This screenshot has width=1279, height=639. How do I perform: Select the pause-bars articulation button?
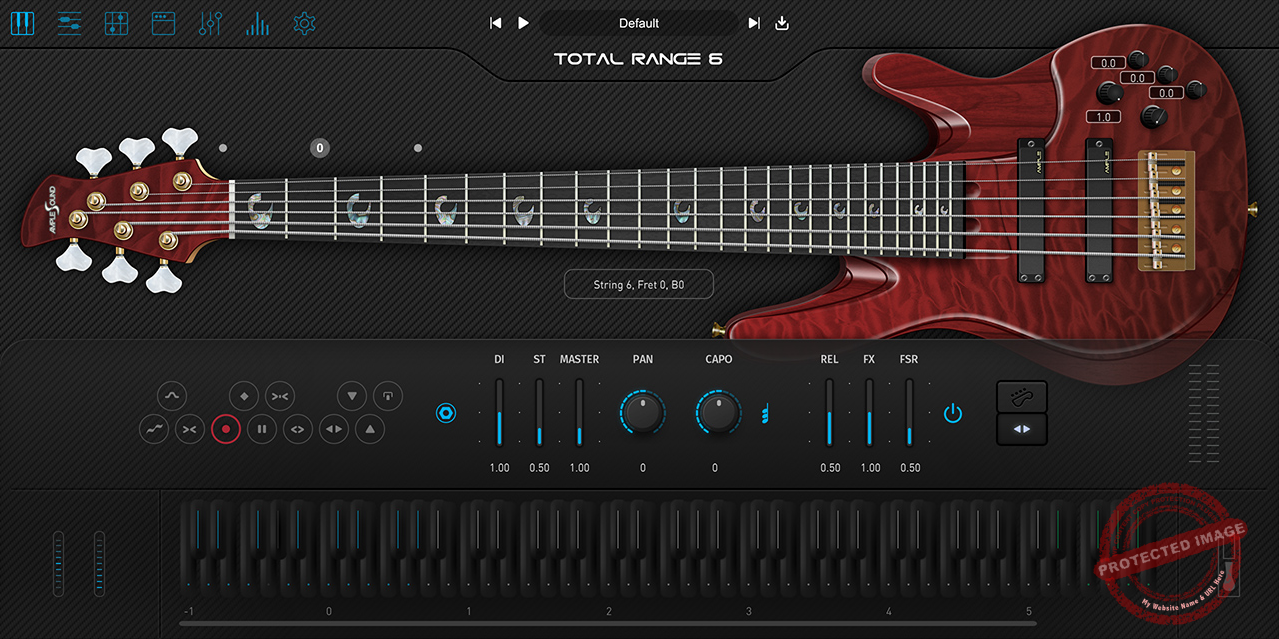point(262,429)
